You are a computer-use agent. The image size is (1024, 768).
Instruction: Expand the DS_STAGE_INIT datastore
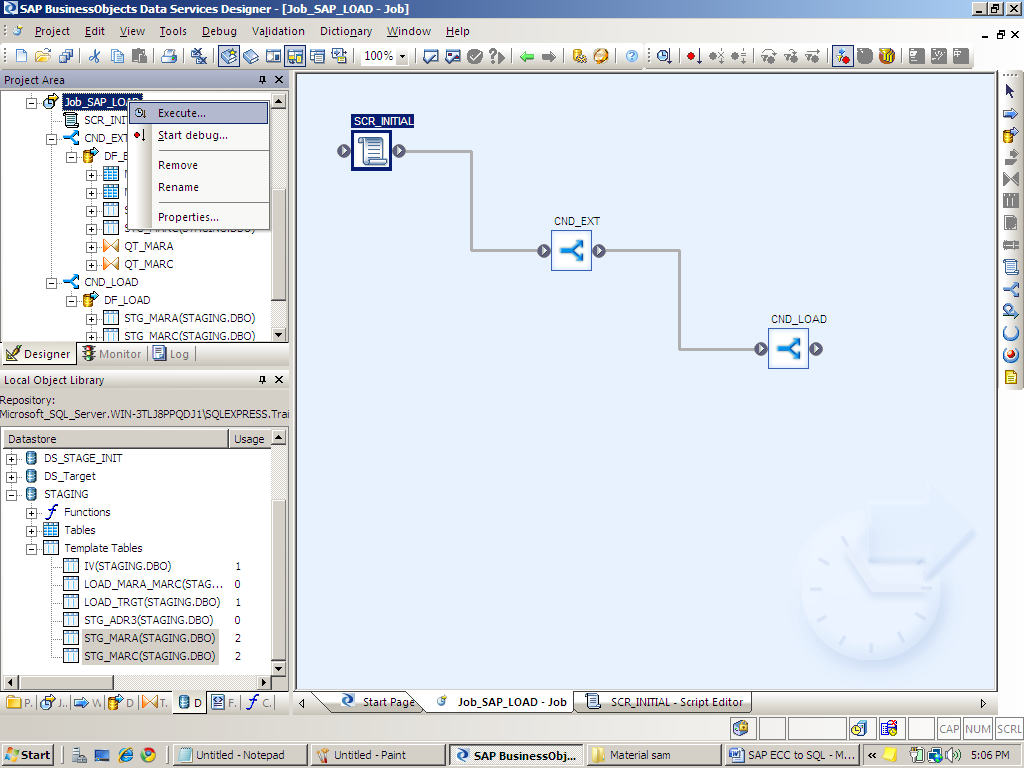coord(11,459)
